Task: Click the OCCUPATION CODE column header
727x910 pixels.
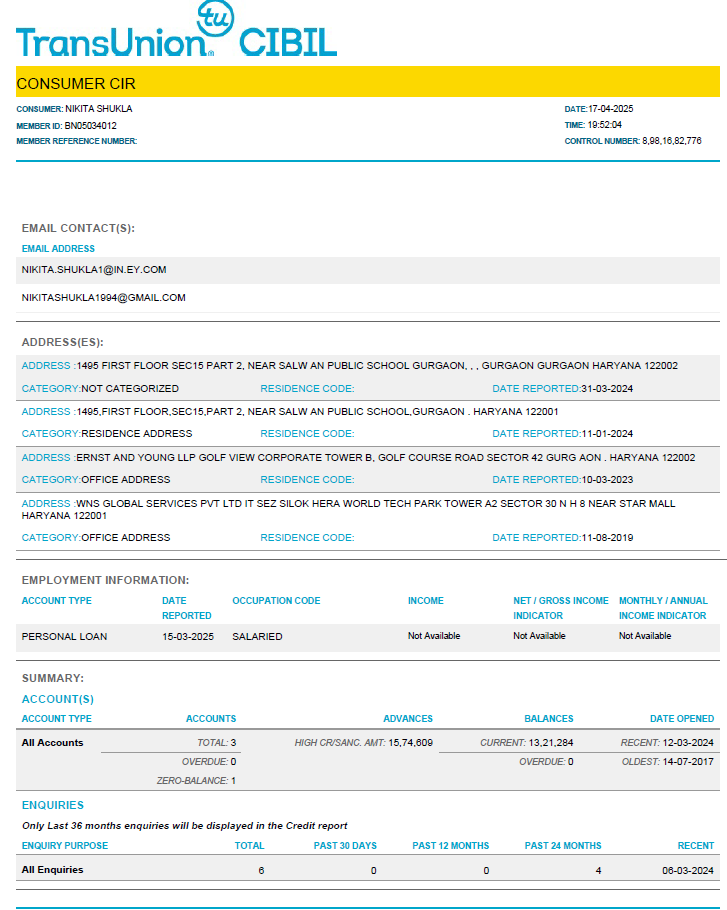Action: click(276, 601)
